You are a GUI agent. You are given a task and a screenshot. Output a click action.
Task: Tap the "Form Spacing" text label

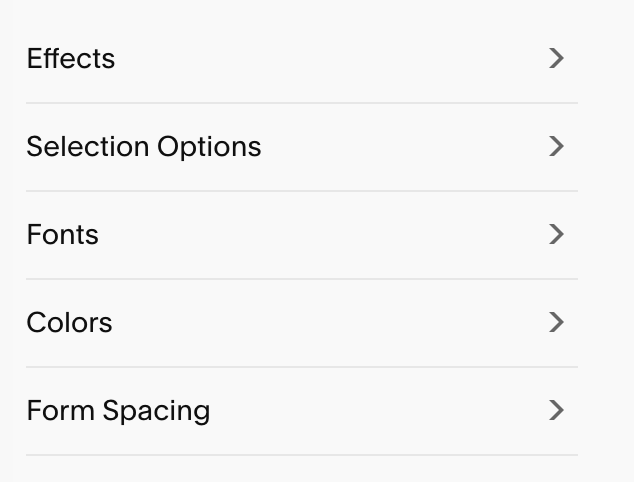coord(118,411)
